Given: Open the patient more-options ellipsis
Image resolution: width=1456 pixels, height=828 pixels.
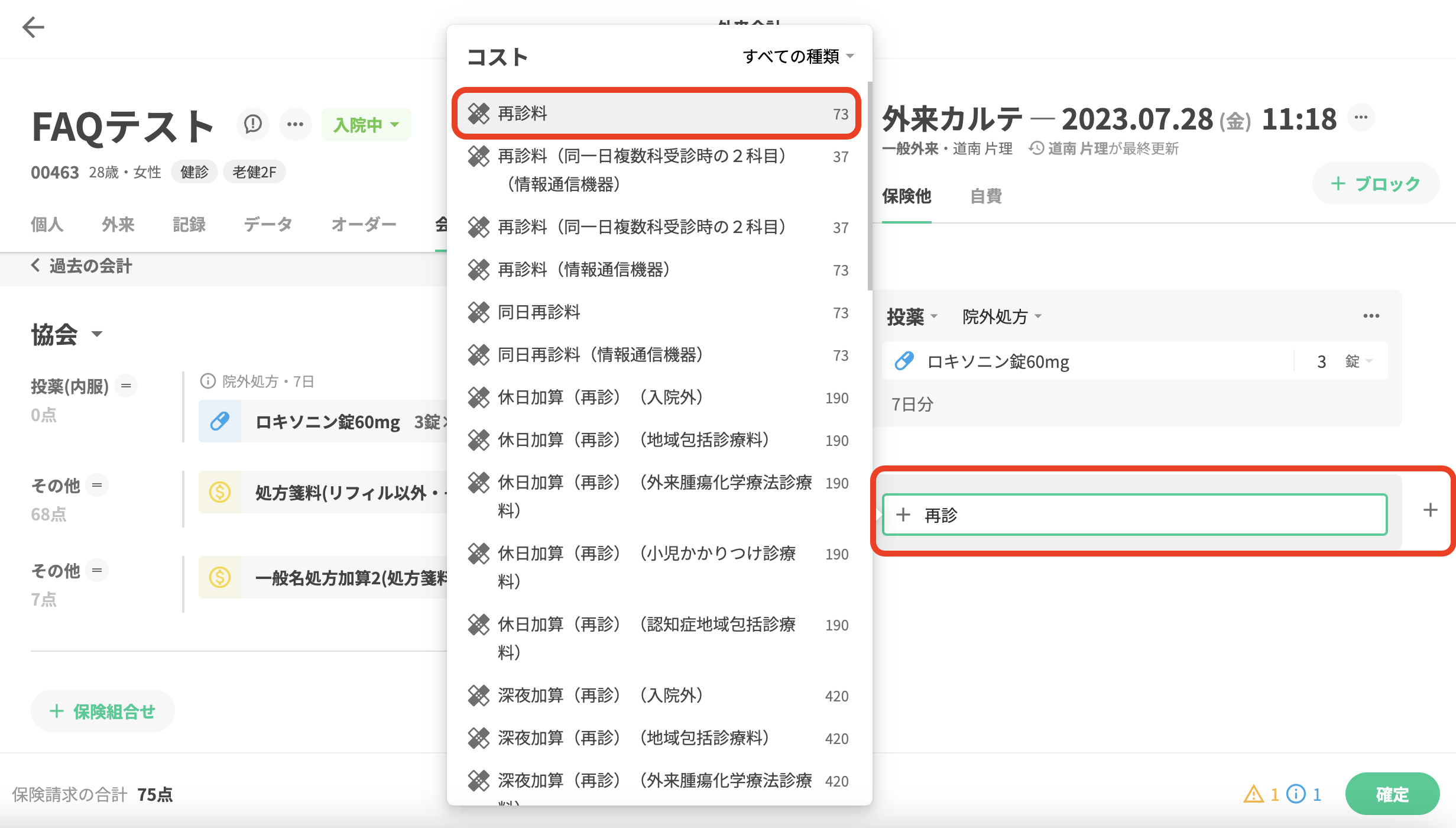Looking at the screenshot, I should tap(295, 124).
